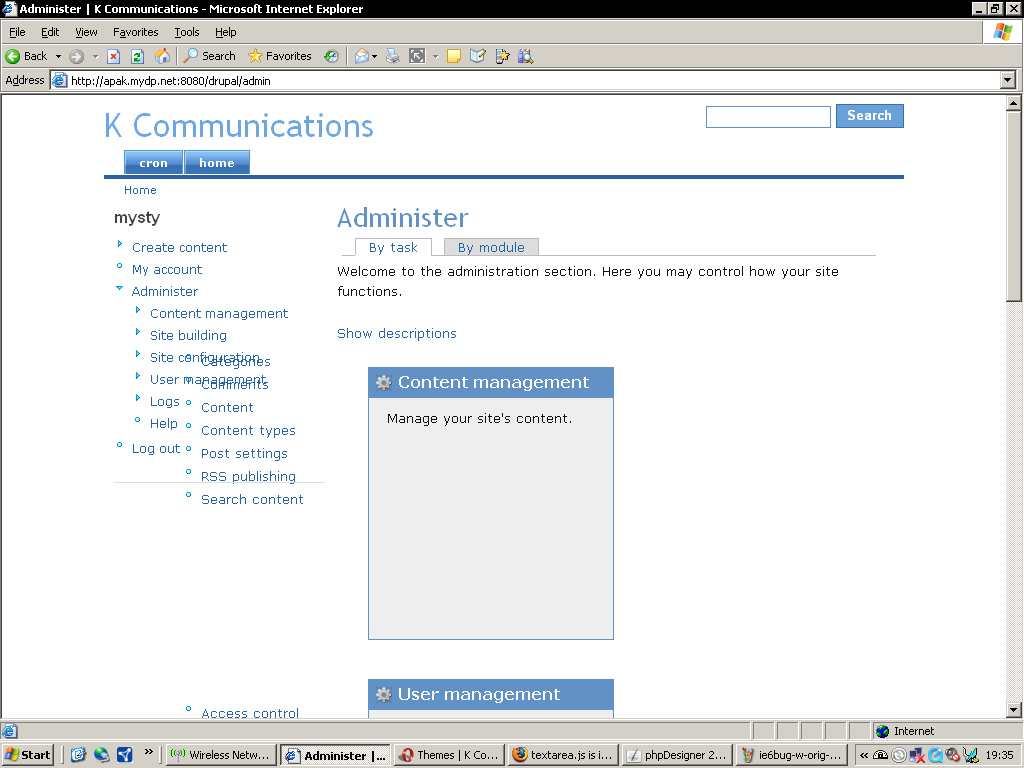The image size is (1024, 768).
Task: Click the Windows Start button
Action: [28, 755]
